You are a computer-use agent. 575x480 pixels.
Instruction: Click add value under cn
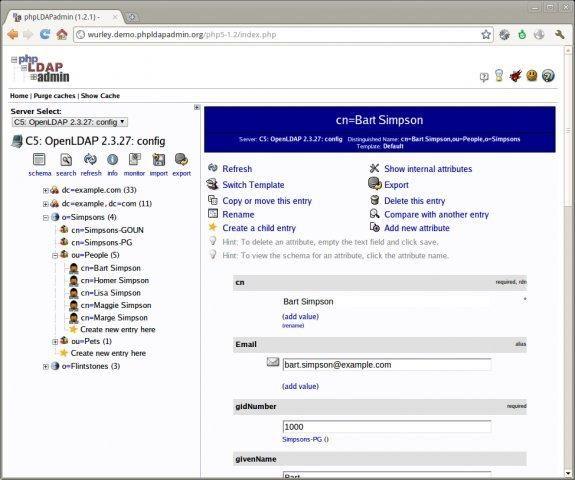pyautogui.click(x=300, y=316)
